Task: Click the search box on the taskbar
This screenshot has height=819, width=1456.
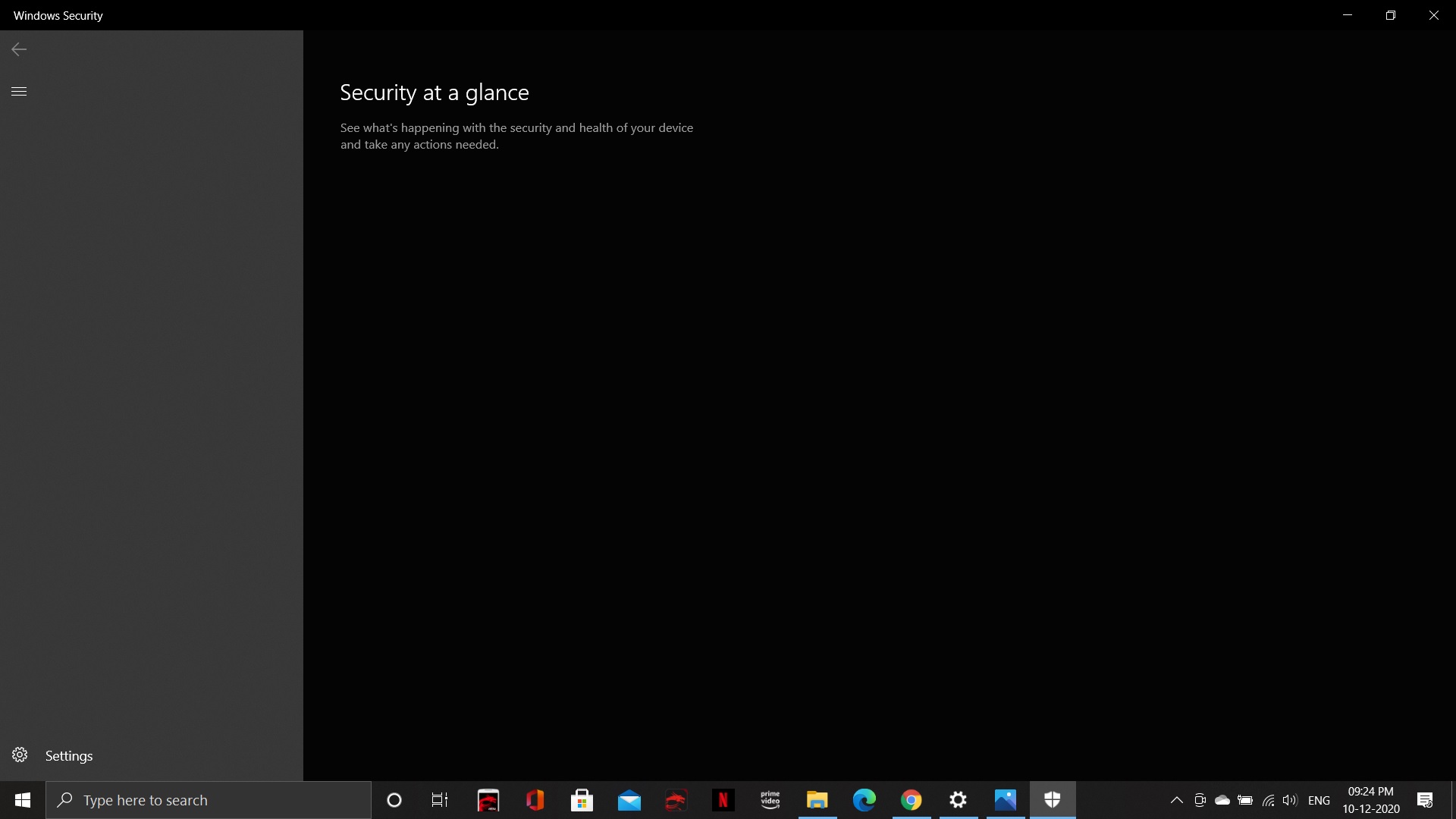Action: [209, 800]
